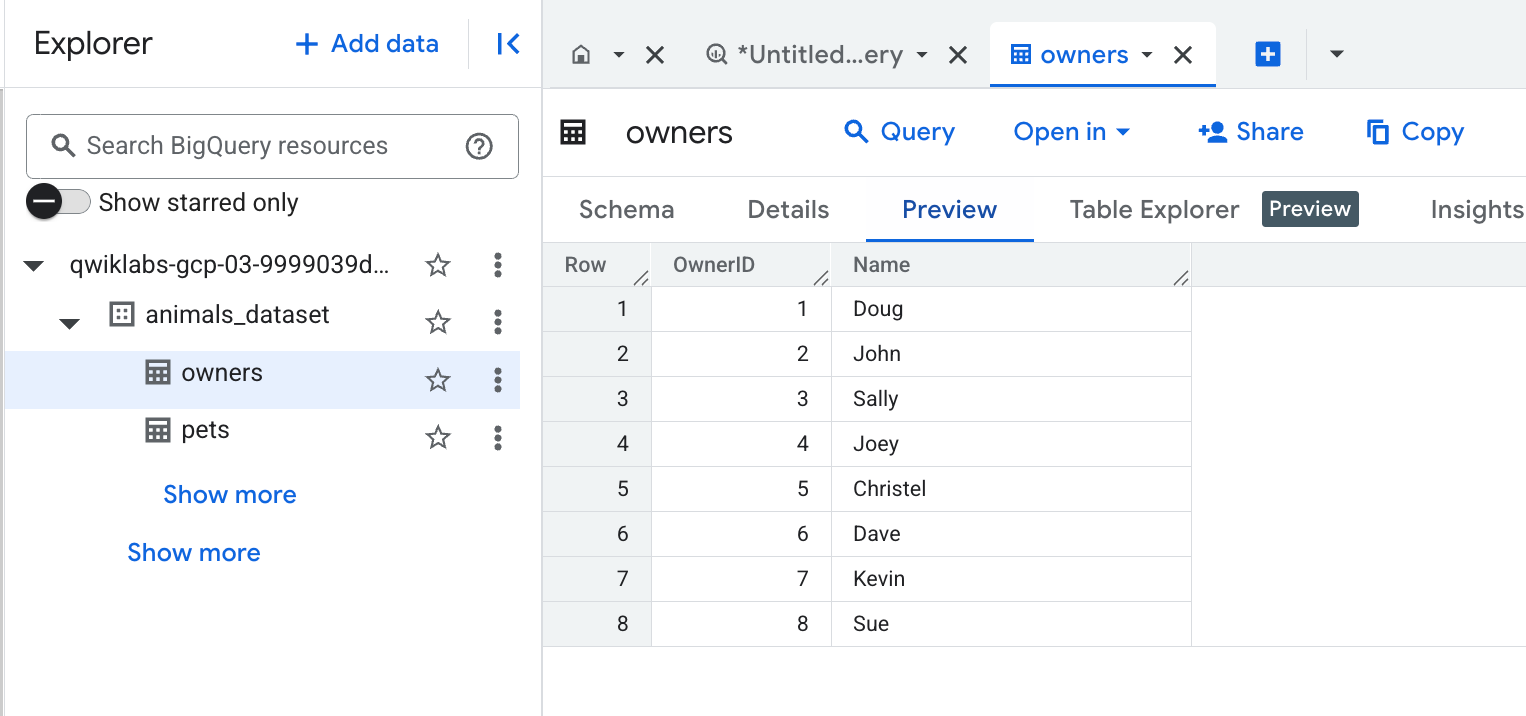The image size is (1526, 716).
Task: Select the Joey name cell
Action: (1011, 445)
